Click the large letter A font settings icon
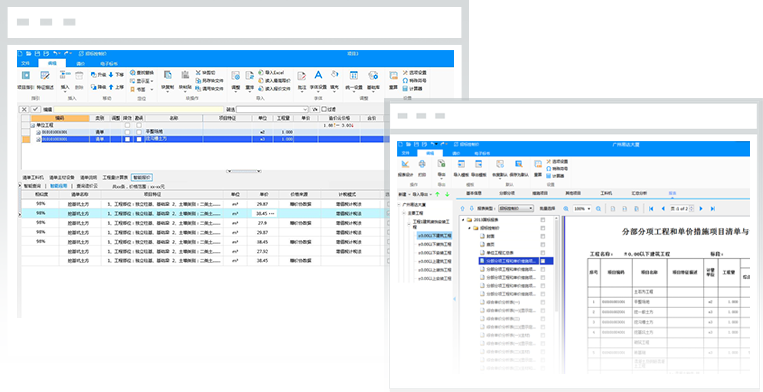Screen dimensions: 763x392 (x=318, y=75)
